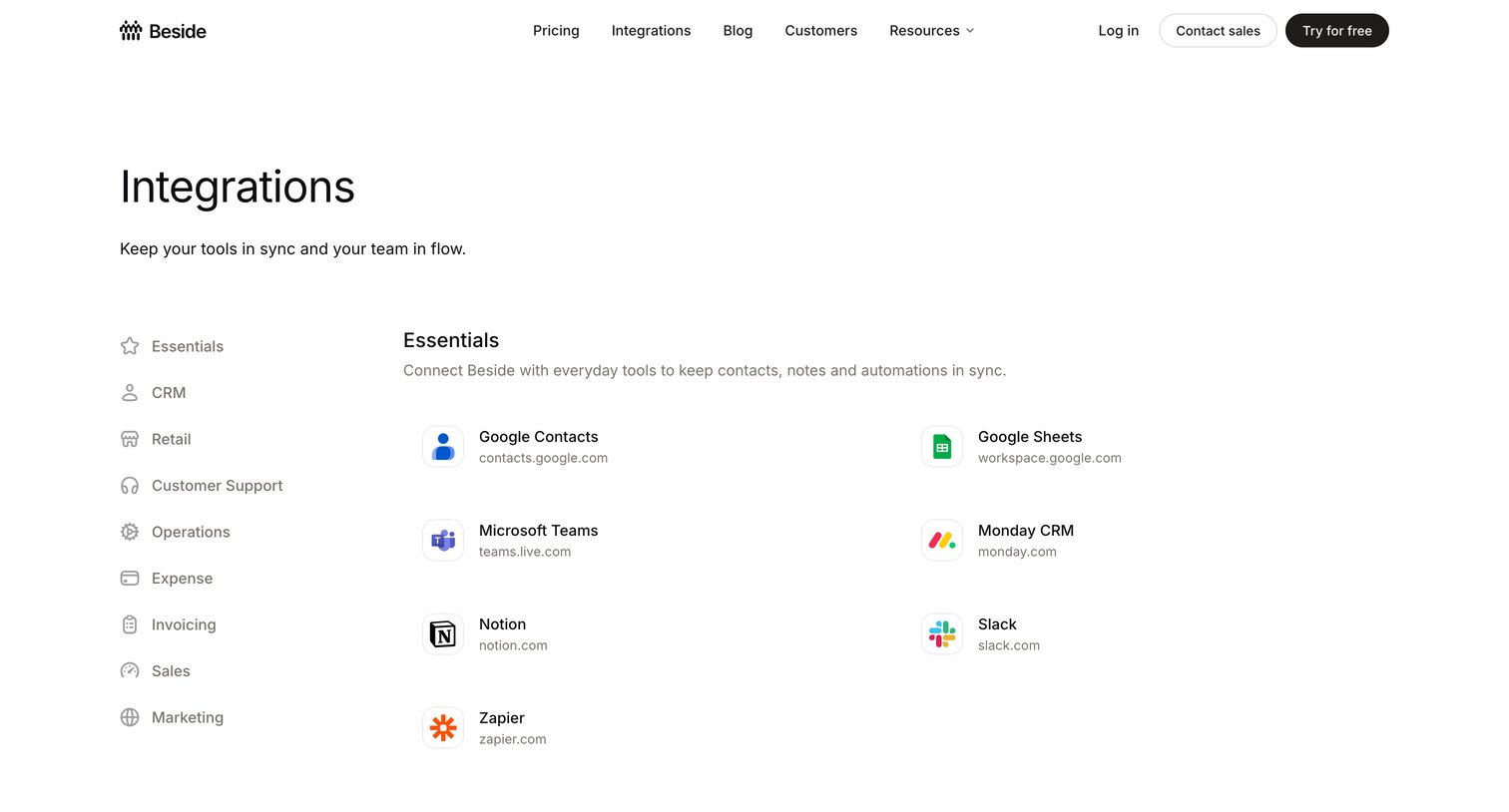This screenshot has height=812, width=1509.
Task: Click the globe icon beside Marketing
Action: pos(130,717)
